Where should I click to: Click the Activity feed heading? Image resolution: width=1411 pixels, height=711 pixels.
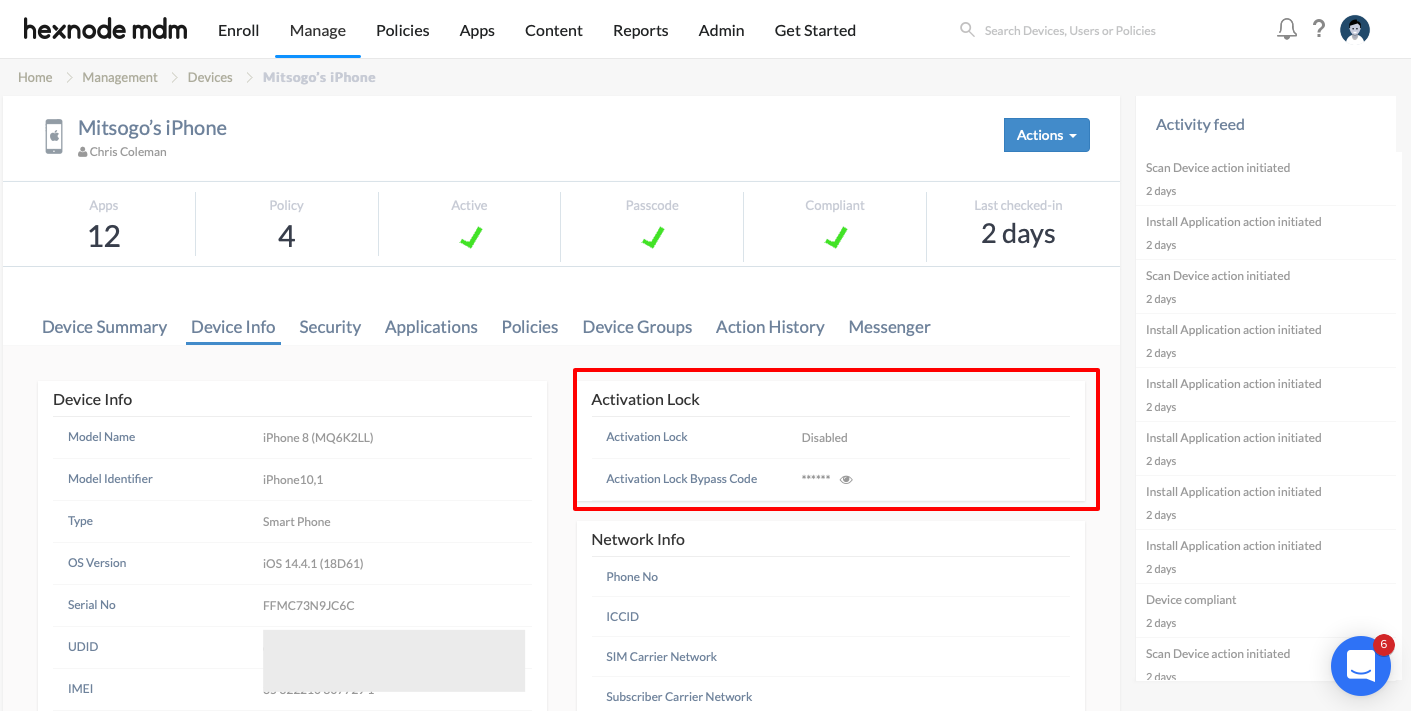pos(1200,125)
